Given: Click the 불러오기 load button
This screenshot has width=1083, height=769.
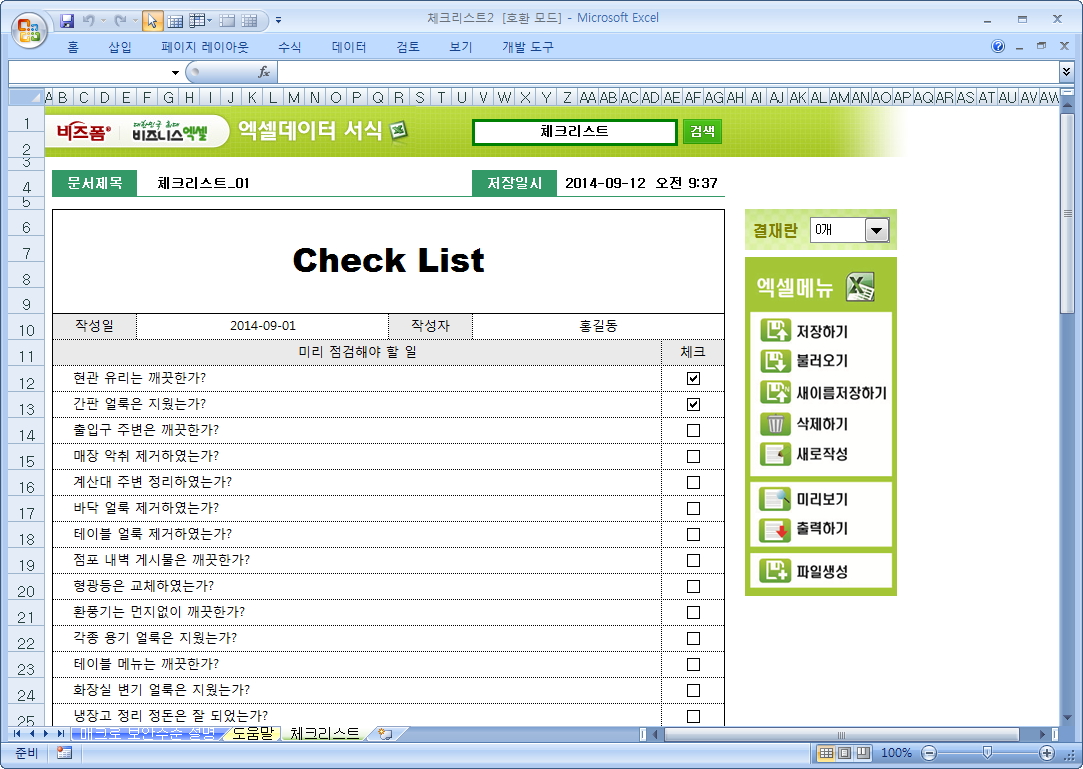Looking at the screenshot, I should click(805, 361).
